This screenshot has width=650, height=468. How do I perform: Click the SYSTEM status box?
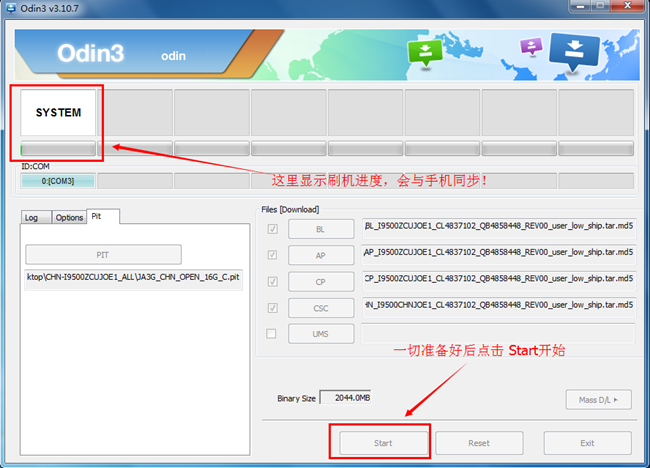pos(58,112)
